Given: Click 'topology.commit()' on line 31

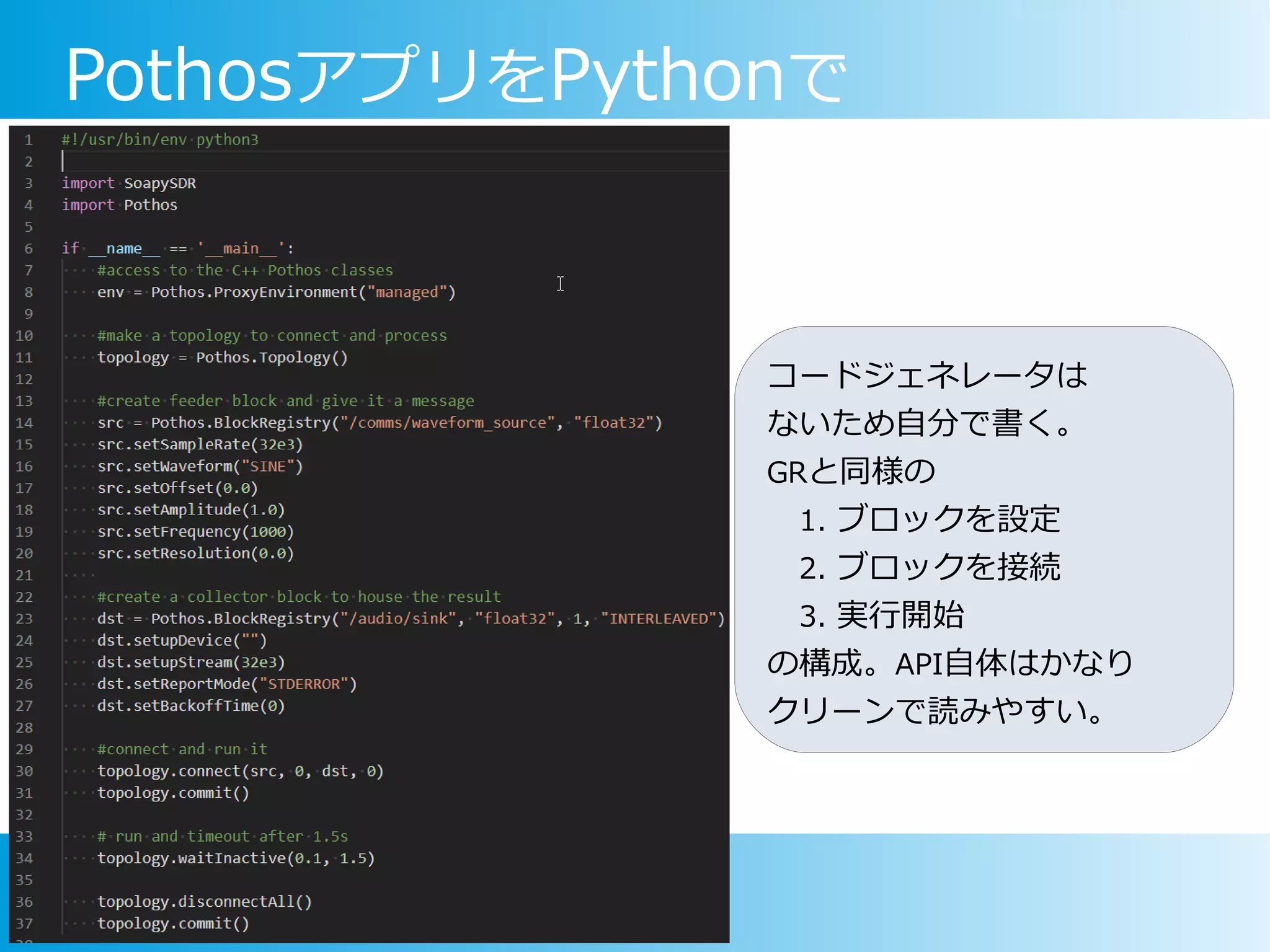Looking at the screenshot, I should 173,793.
